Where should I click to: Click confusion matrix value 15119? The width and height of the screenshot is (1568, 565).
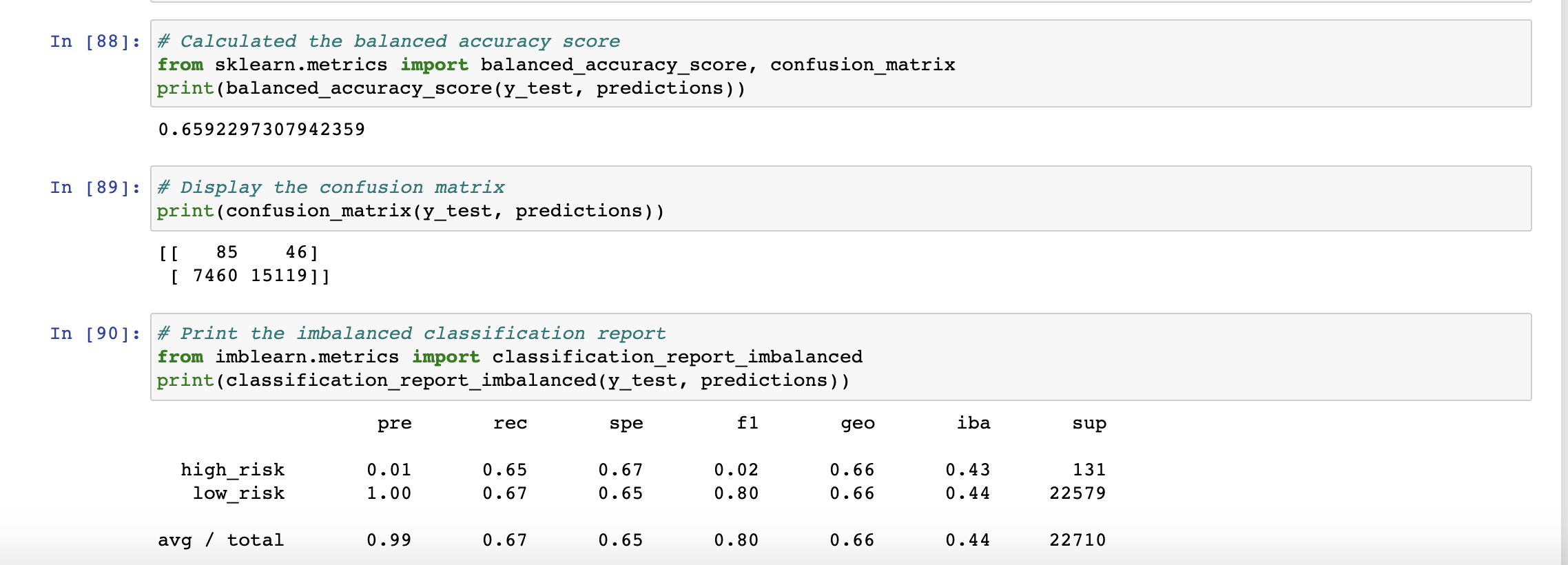pyautogui.click(x=279, y=276)
